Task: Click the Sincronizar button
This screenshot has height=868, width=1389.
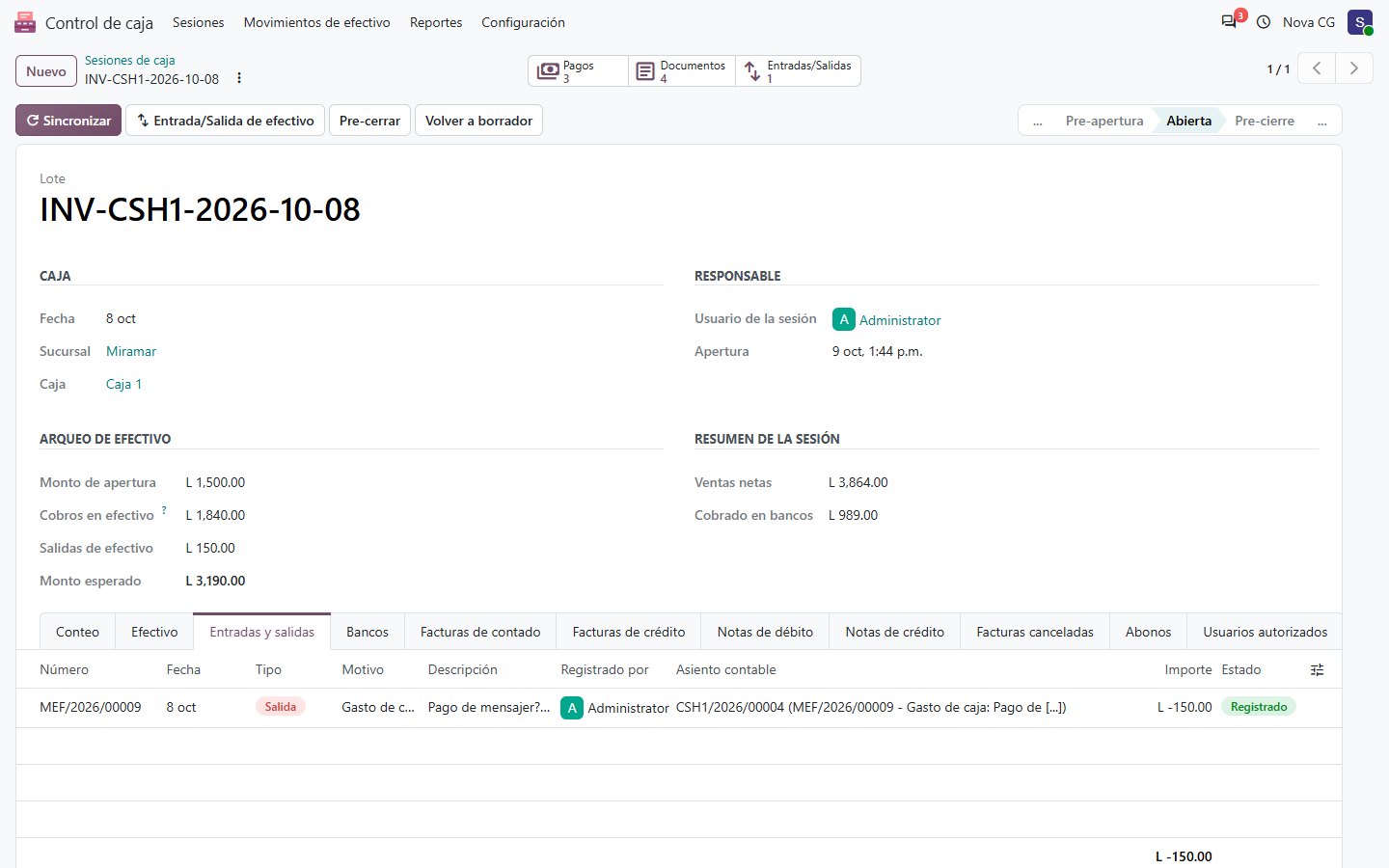Action: (68, 121)
